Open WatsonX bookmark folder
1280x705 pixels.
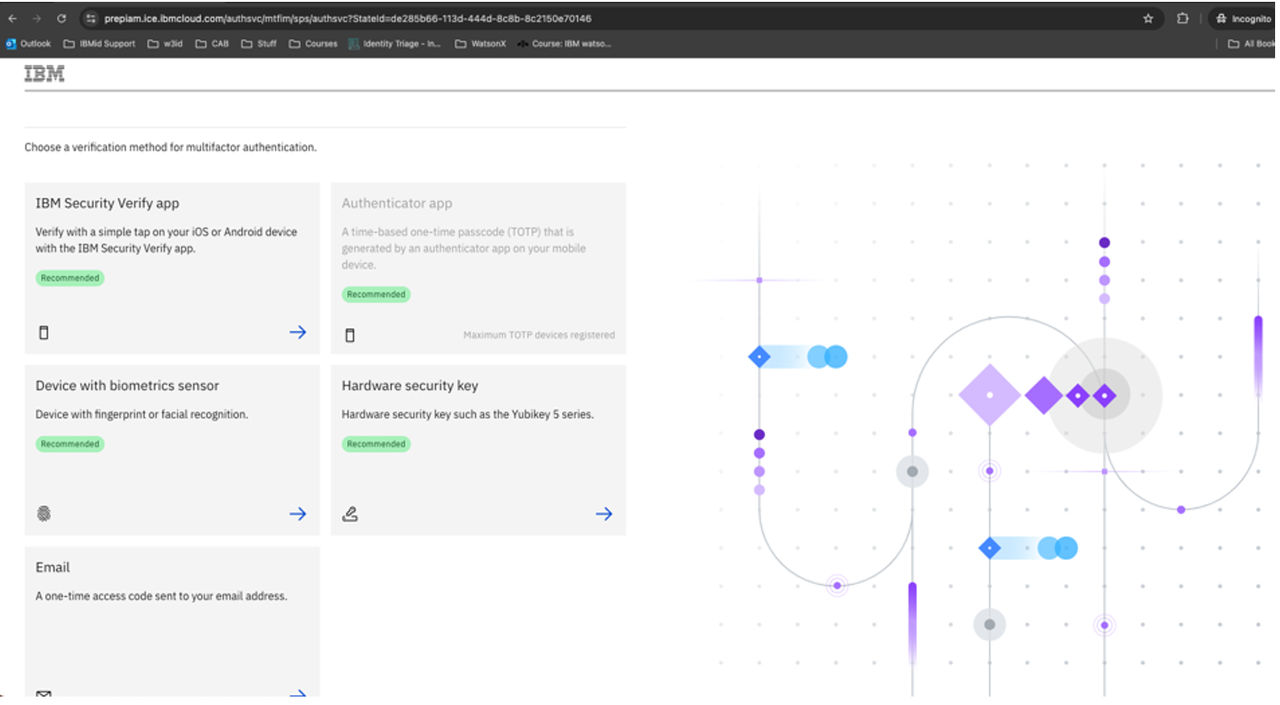[480, 44]
